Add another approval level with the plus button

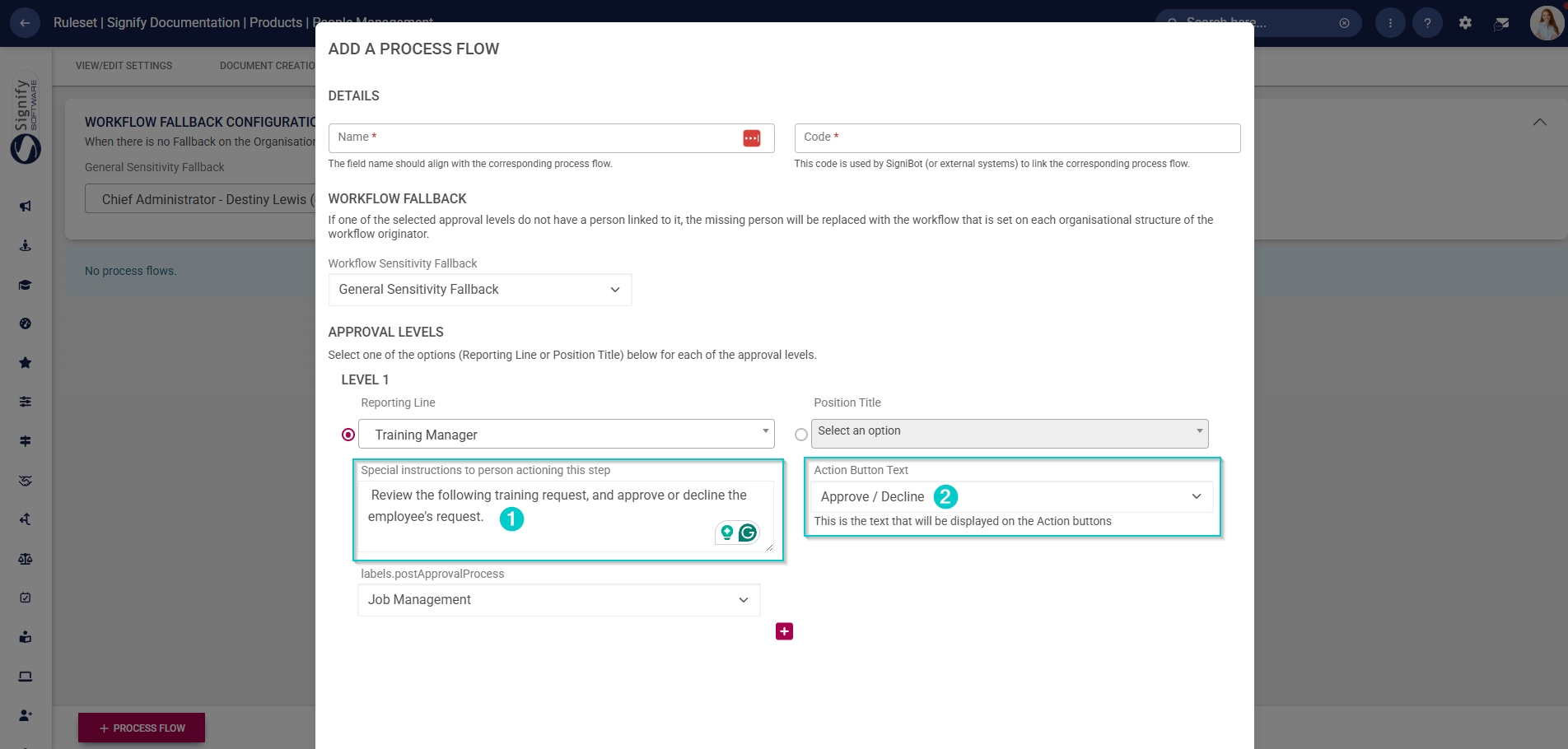click(784, 631)
